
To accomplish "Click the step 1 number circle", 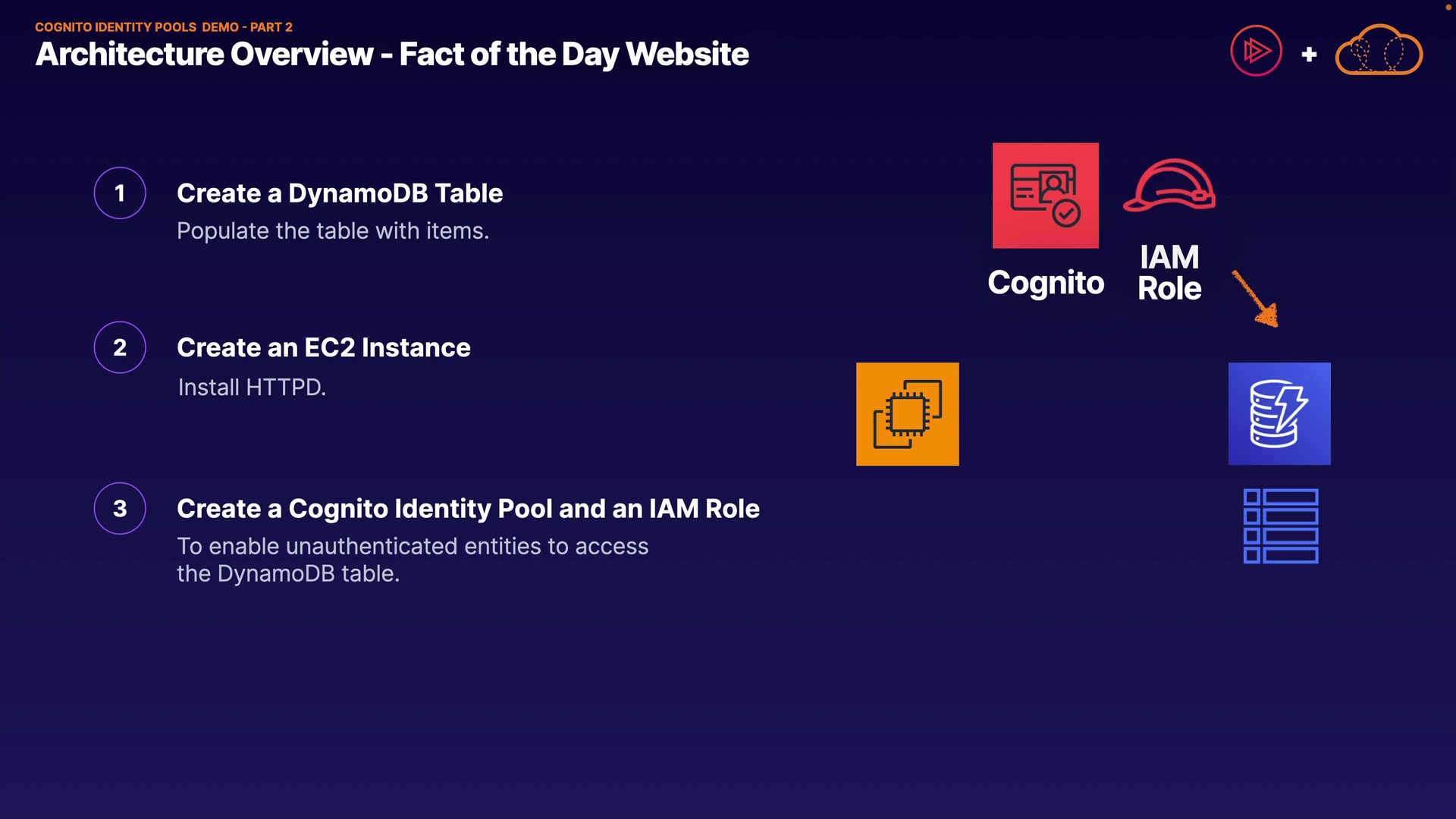I will coord(120,193).
